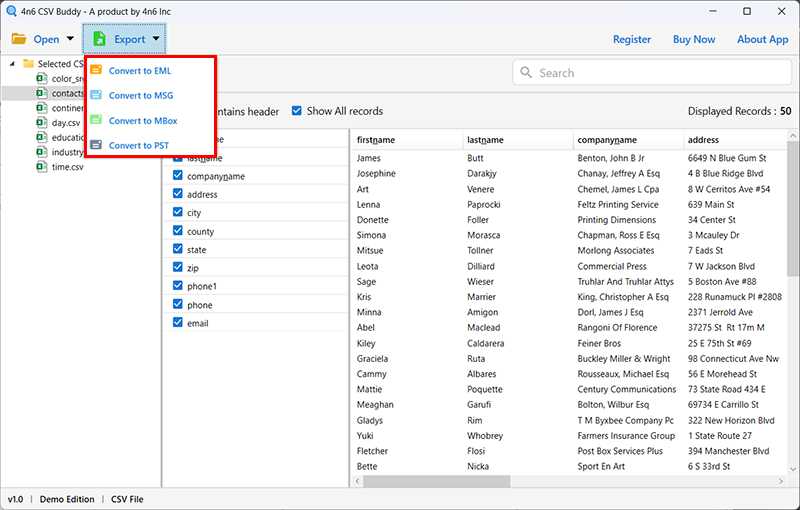Image resolution: width=800 pixels, height=510 pixels.
Task: Click the color_sr csv file icon
Action: coord(42,78)
